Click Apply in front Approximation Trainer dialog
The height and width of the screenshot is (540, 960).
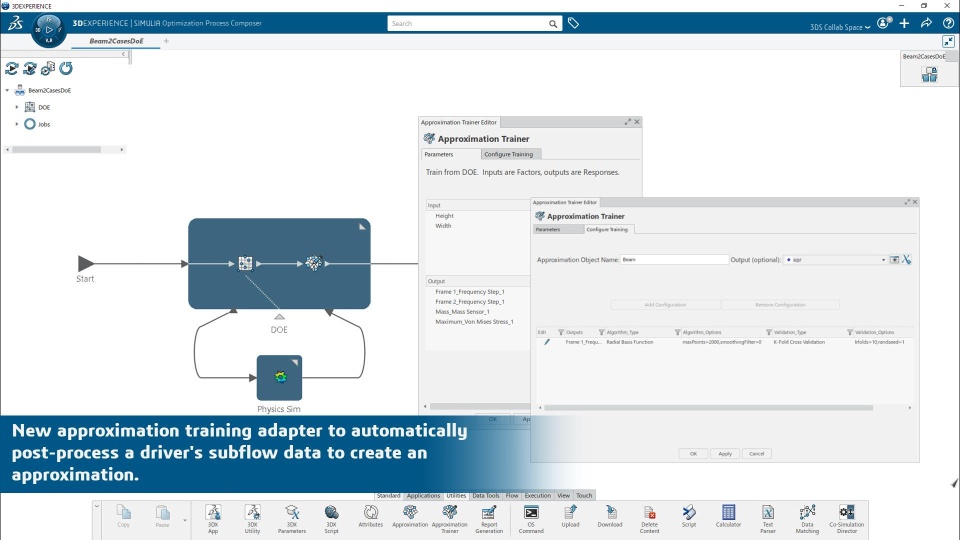tap(725, 454)
